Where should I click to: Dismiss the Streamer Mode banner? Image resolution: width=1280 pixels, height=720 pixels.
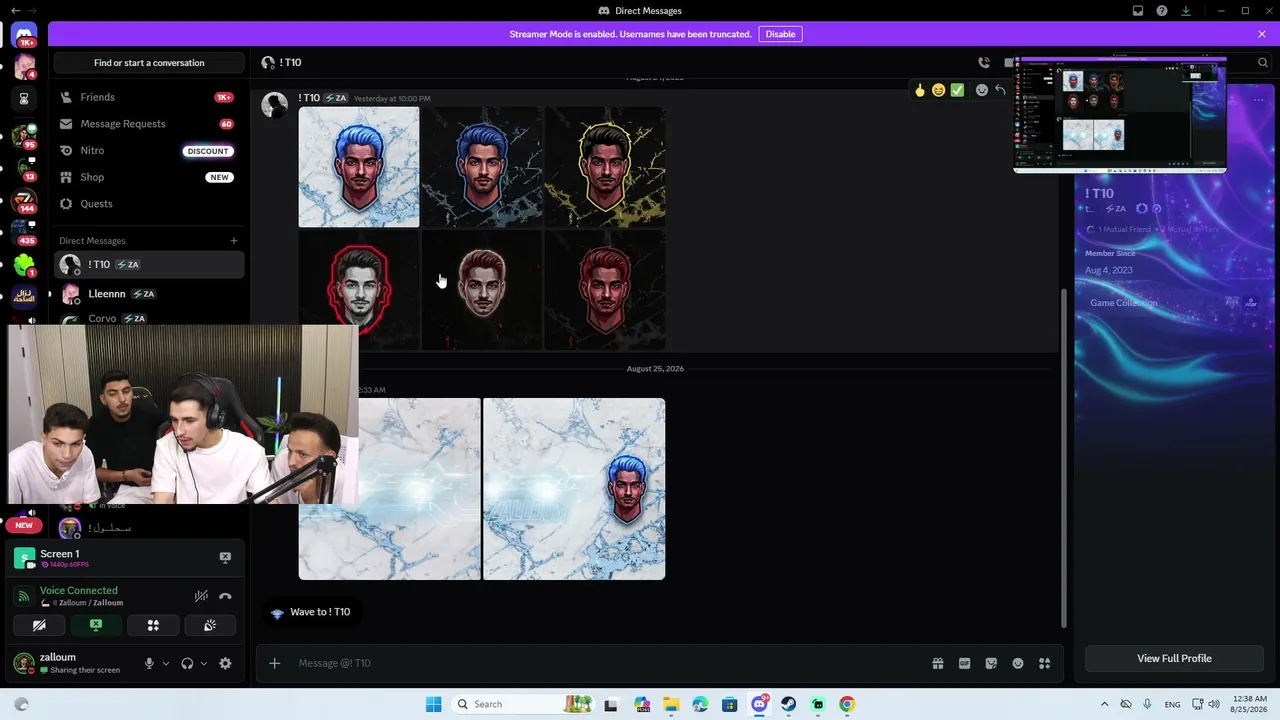click(1262, 34)
